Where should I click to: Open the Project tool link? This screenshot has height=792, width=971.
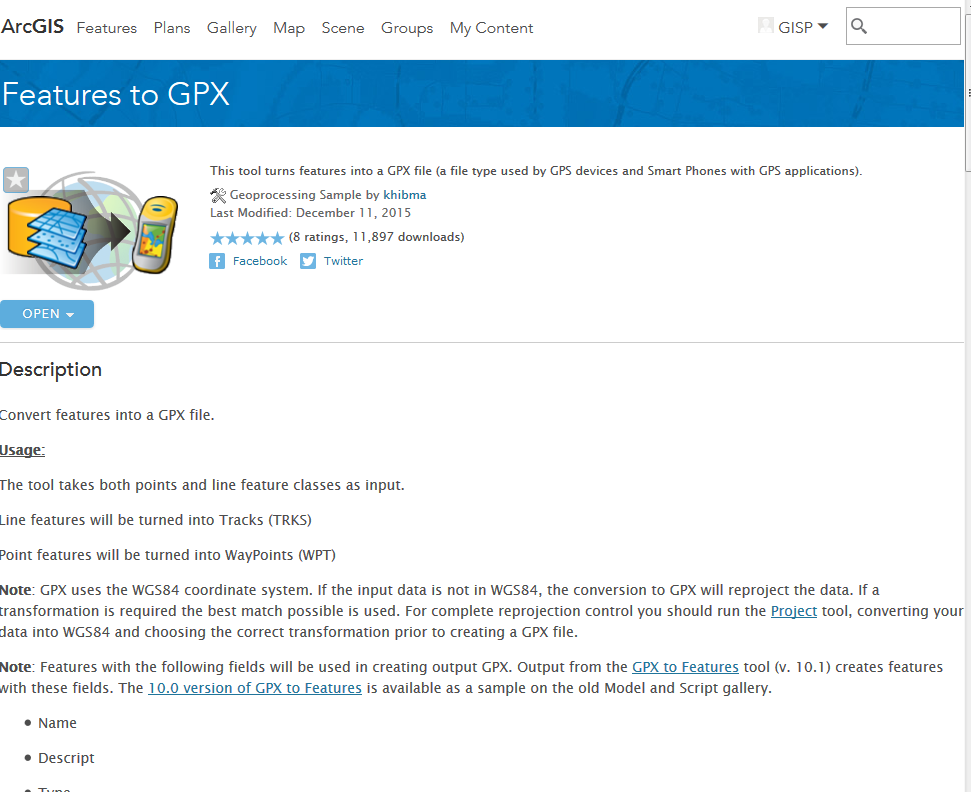[793, 611]
